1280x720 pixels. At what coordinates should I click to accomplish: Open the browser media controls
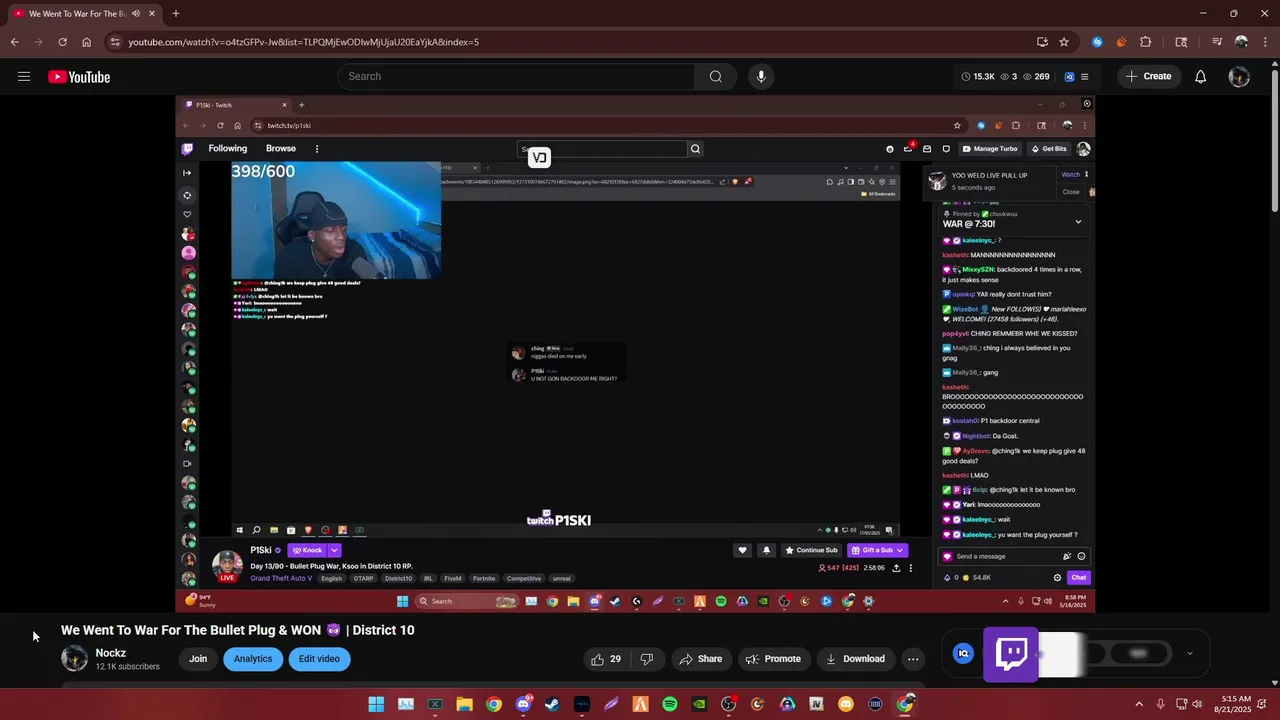click(x=1217, y=42)
